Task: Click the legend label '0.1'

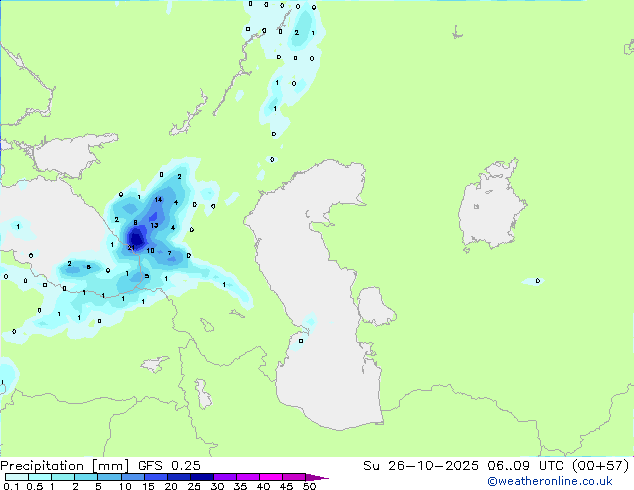Action: (x=11, y=486)
